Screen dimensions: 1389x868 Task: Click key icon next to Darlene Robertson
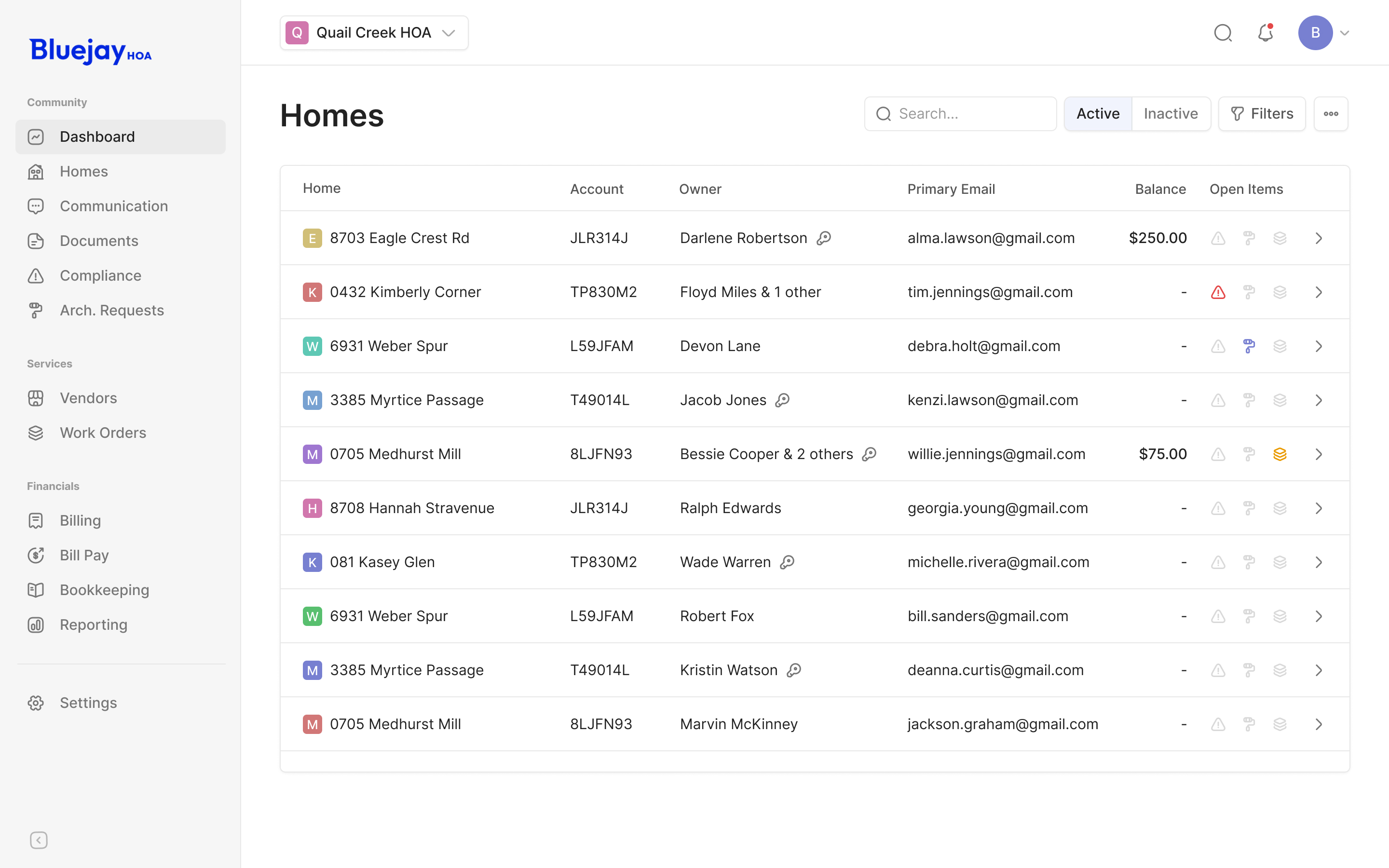[x=824, y=238]
